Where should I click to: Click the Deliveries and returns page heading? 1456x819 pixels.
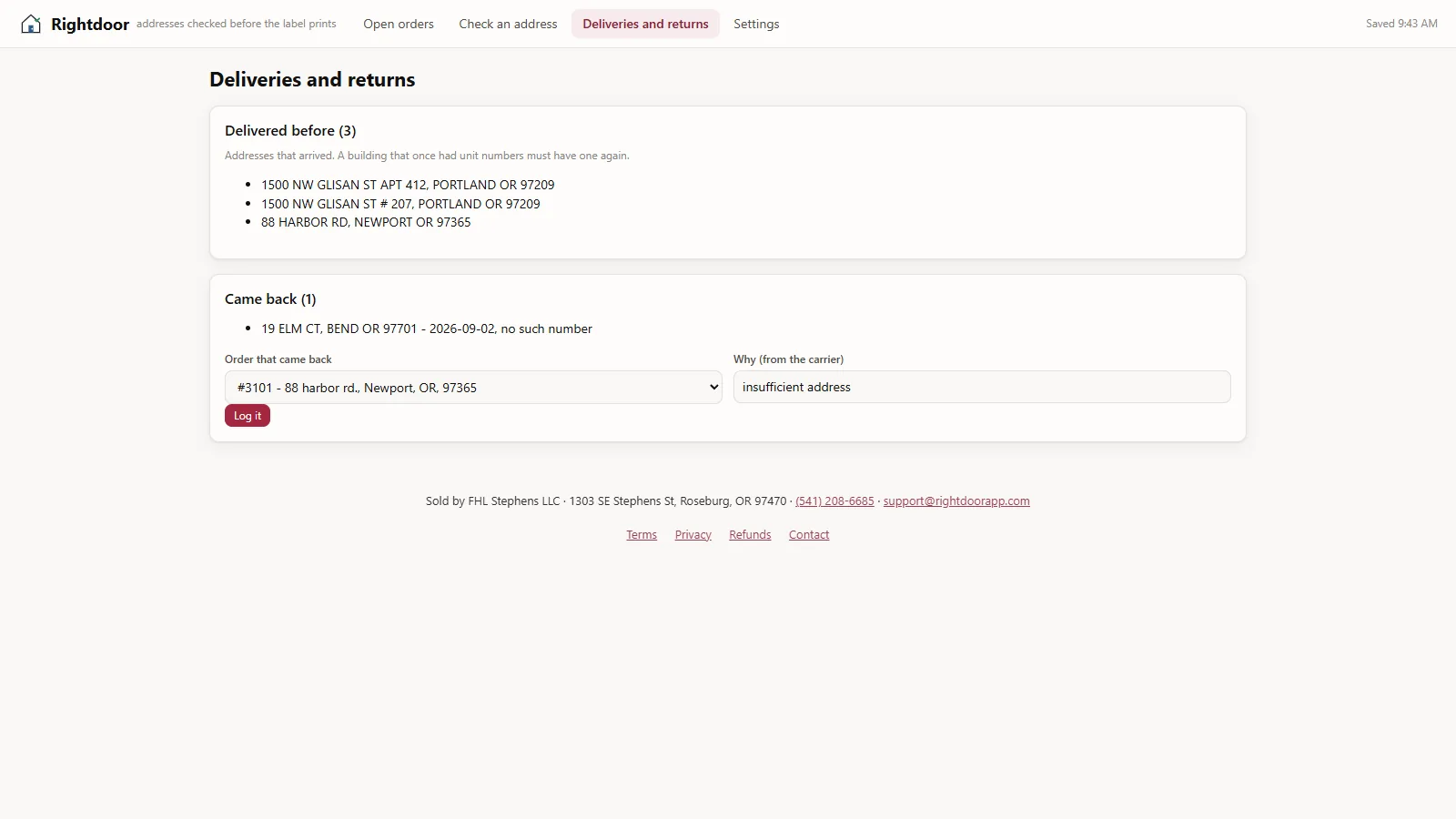[312, 80]
